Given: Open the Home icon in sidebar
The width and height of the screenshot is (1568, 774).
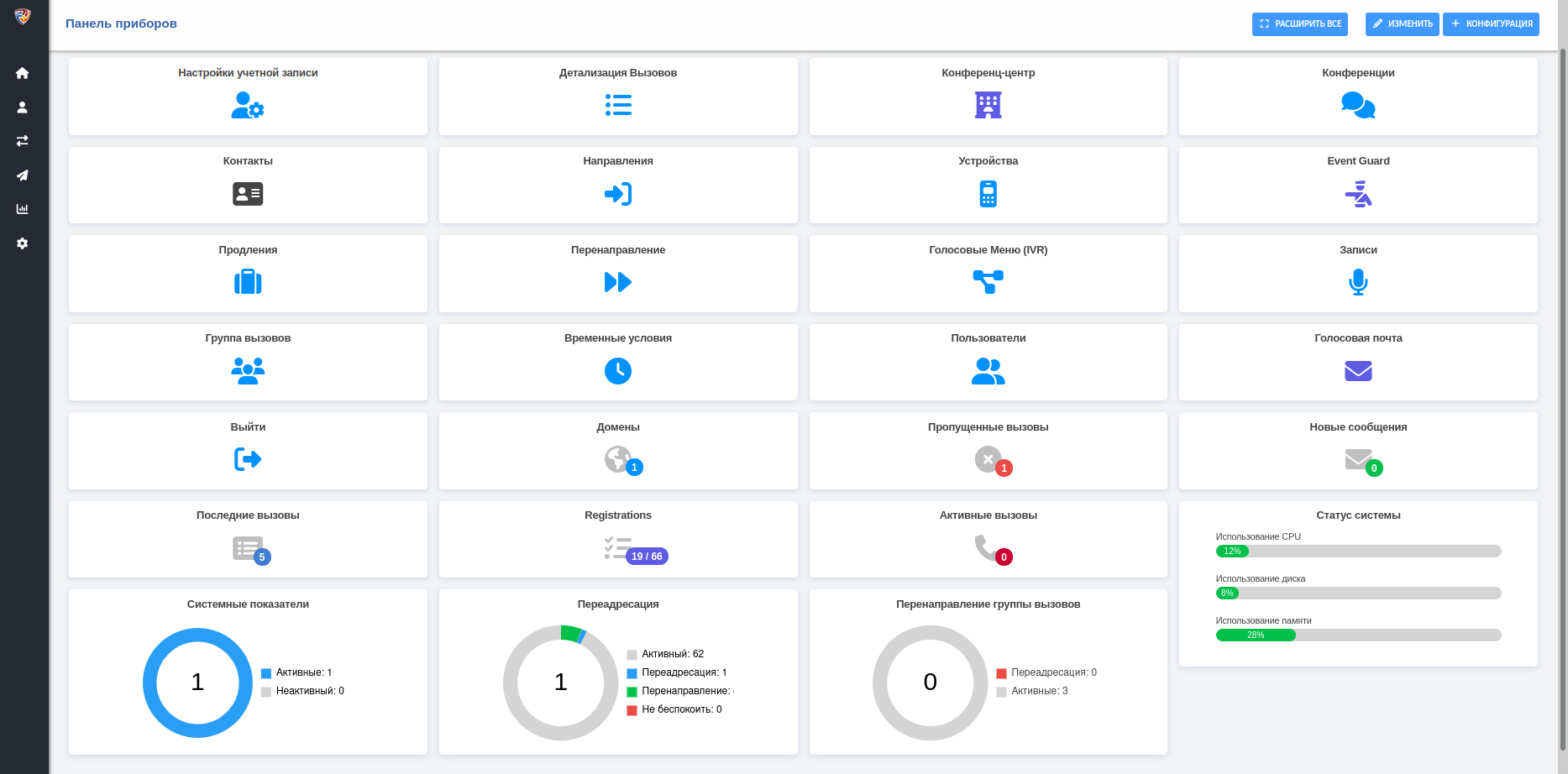Looking at the screenshot, I should point(23,73).
